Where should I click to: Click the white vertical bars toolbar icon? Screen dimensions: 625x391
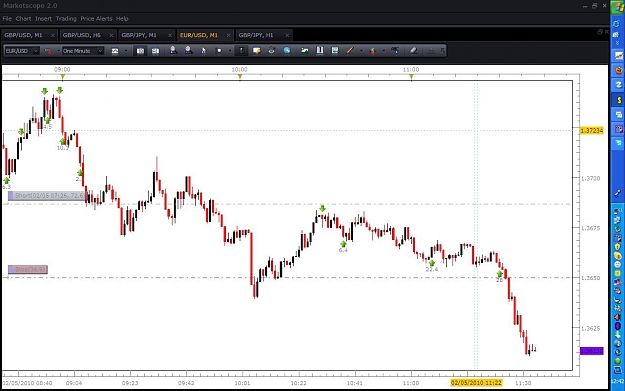tap(320, 51)
